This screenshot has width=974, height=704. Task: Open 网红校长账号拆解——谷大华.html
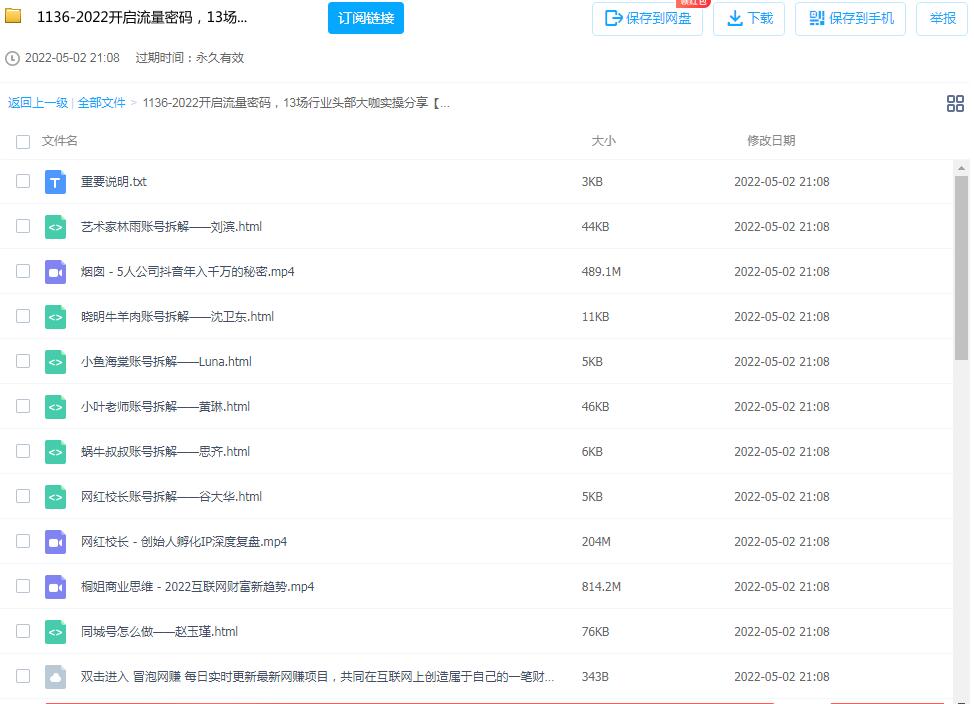pyautogui.click(x=171, y=496)
